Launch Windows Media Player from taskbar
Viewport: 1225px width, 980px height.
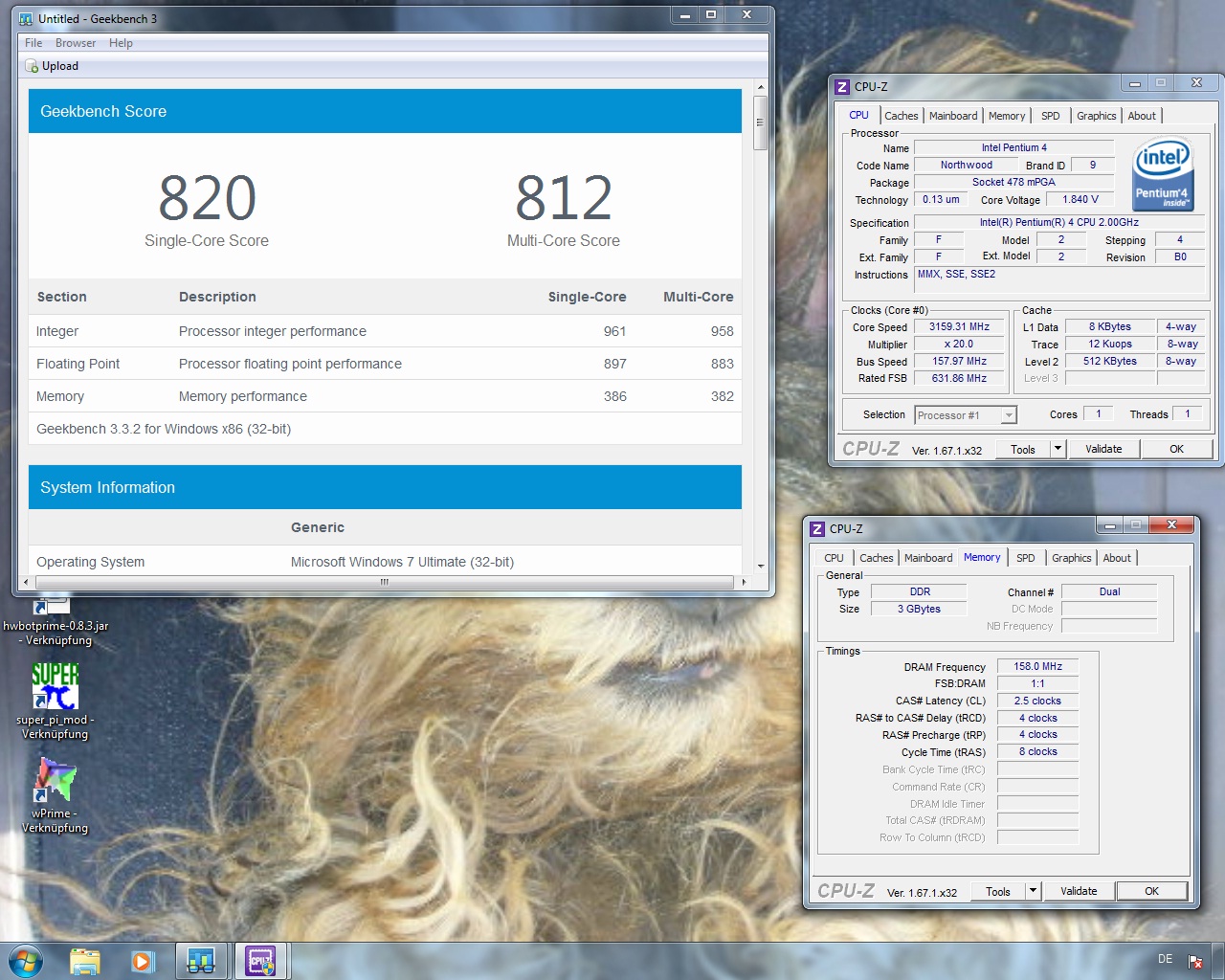[x=143, y=961]
